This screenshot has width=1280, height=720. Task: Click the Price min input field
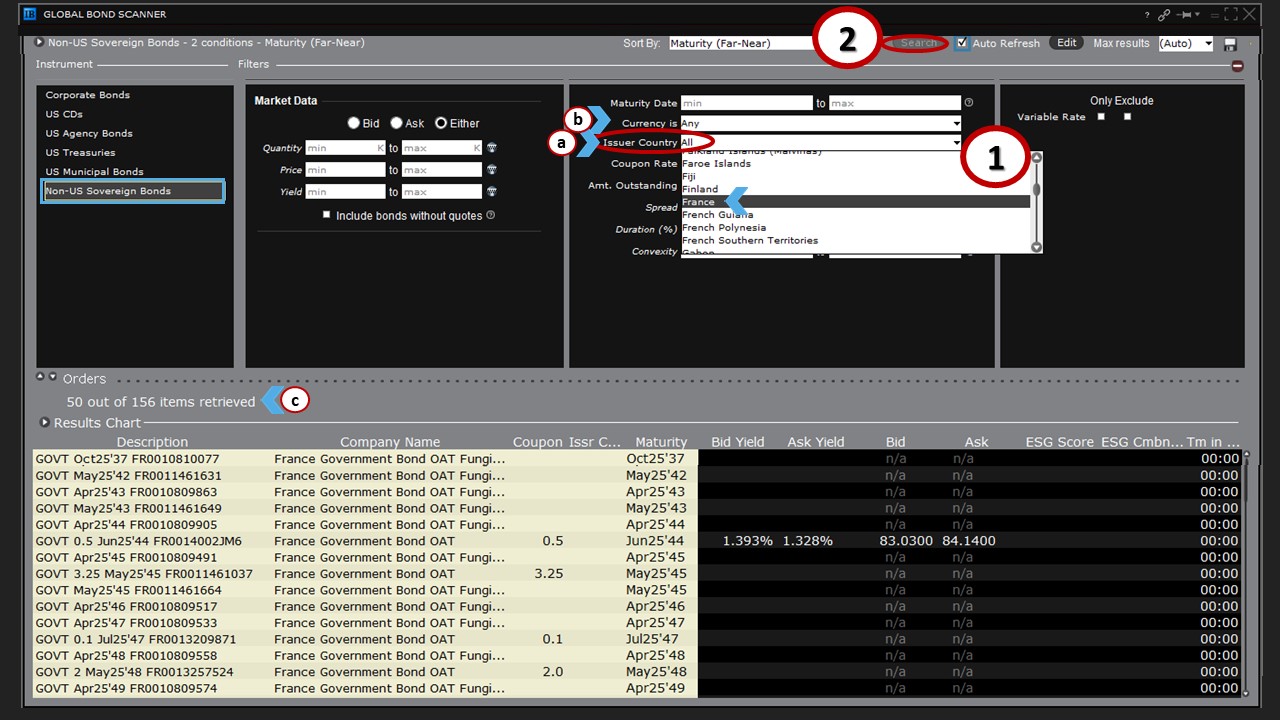(345, 170)
